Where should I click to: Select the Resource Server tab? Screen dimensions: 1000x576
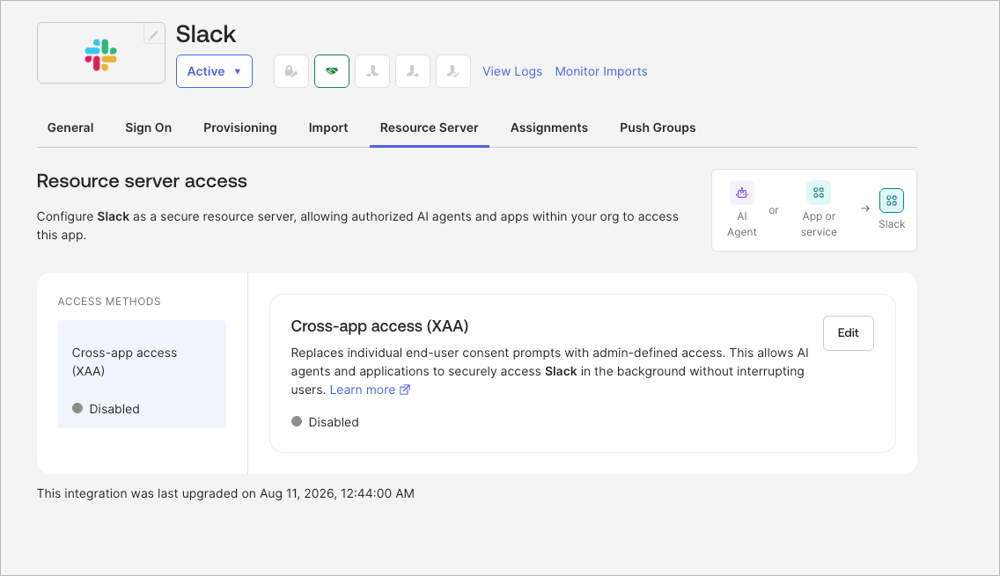[429, 128]
